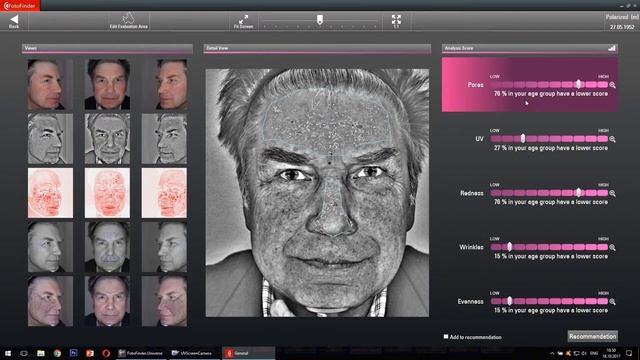Viewport: 640px width, 360px height.
Task: Click the Detail View panel header
Action: click(317, 49)
